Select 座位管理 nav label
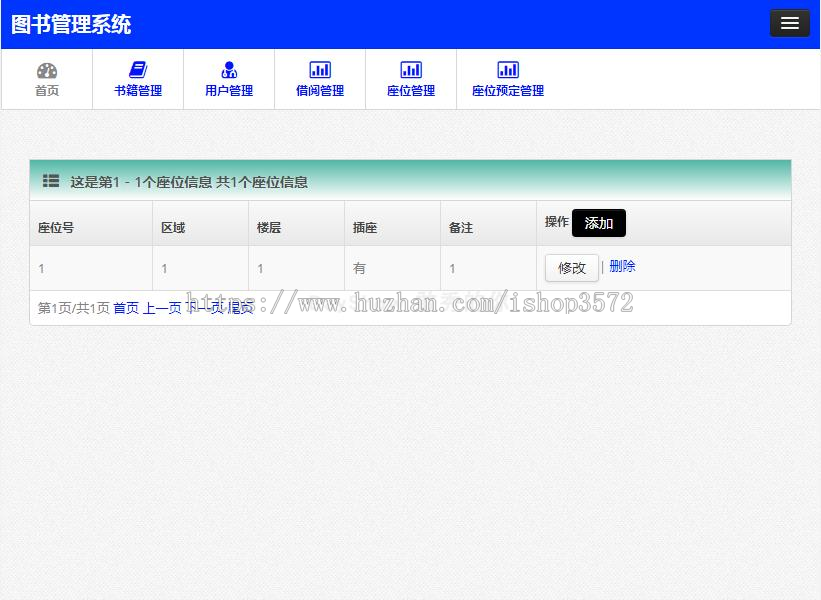 [x=411, y=91]
